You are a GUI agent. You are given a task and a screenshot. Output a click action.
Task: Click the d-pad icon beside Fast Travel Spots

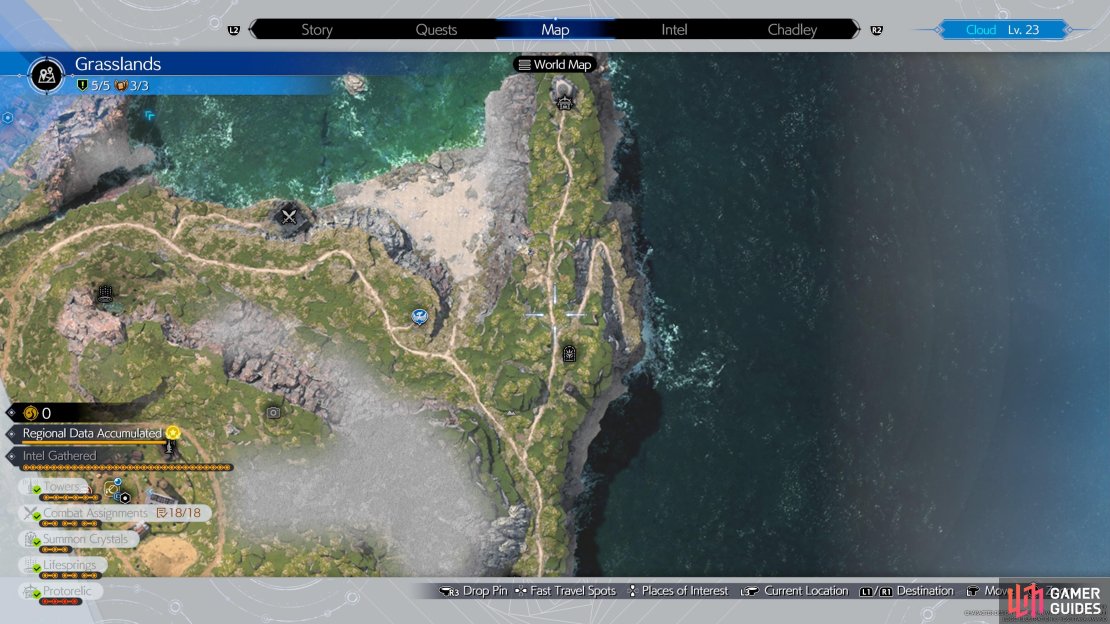521,591
